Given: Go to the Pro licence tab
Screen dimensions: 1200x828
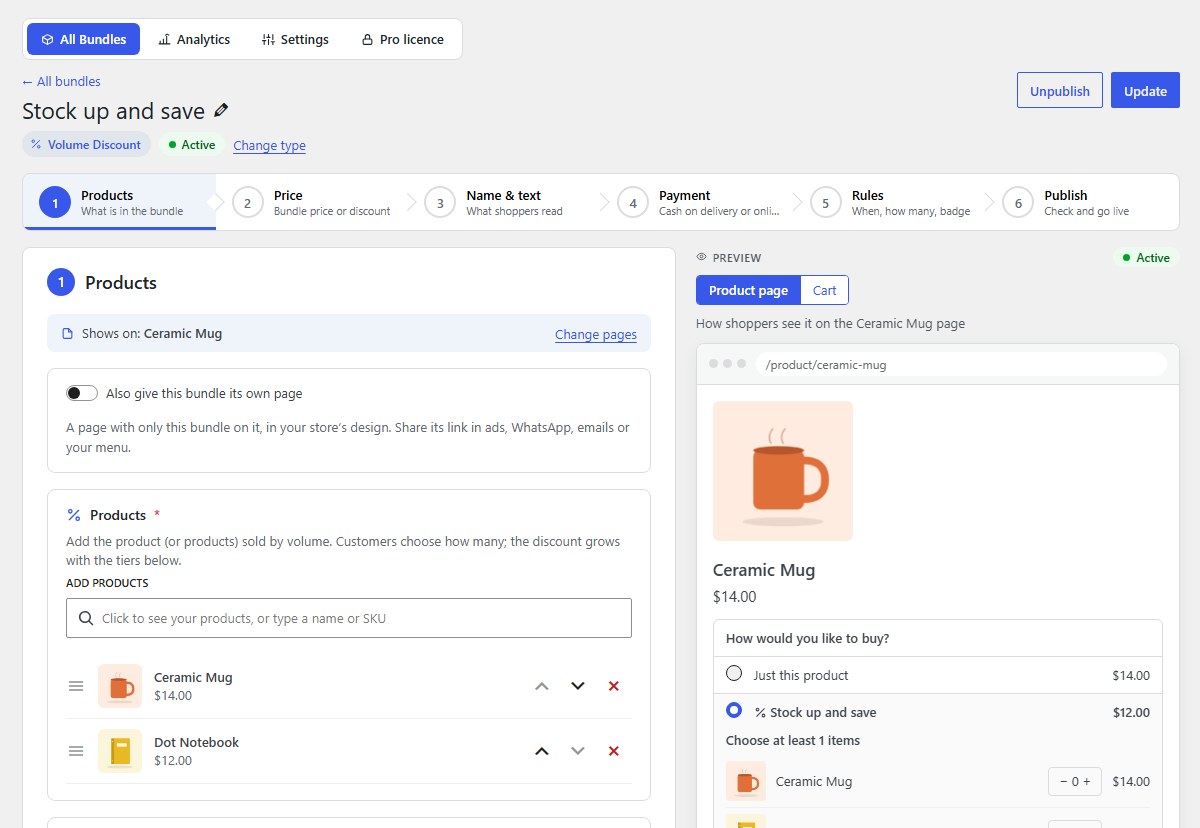Looking at the screenshot, I should (x=402, y=39).
